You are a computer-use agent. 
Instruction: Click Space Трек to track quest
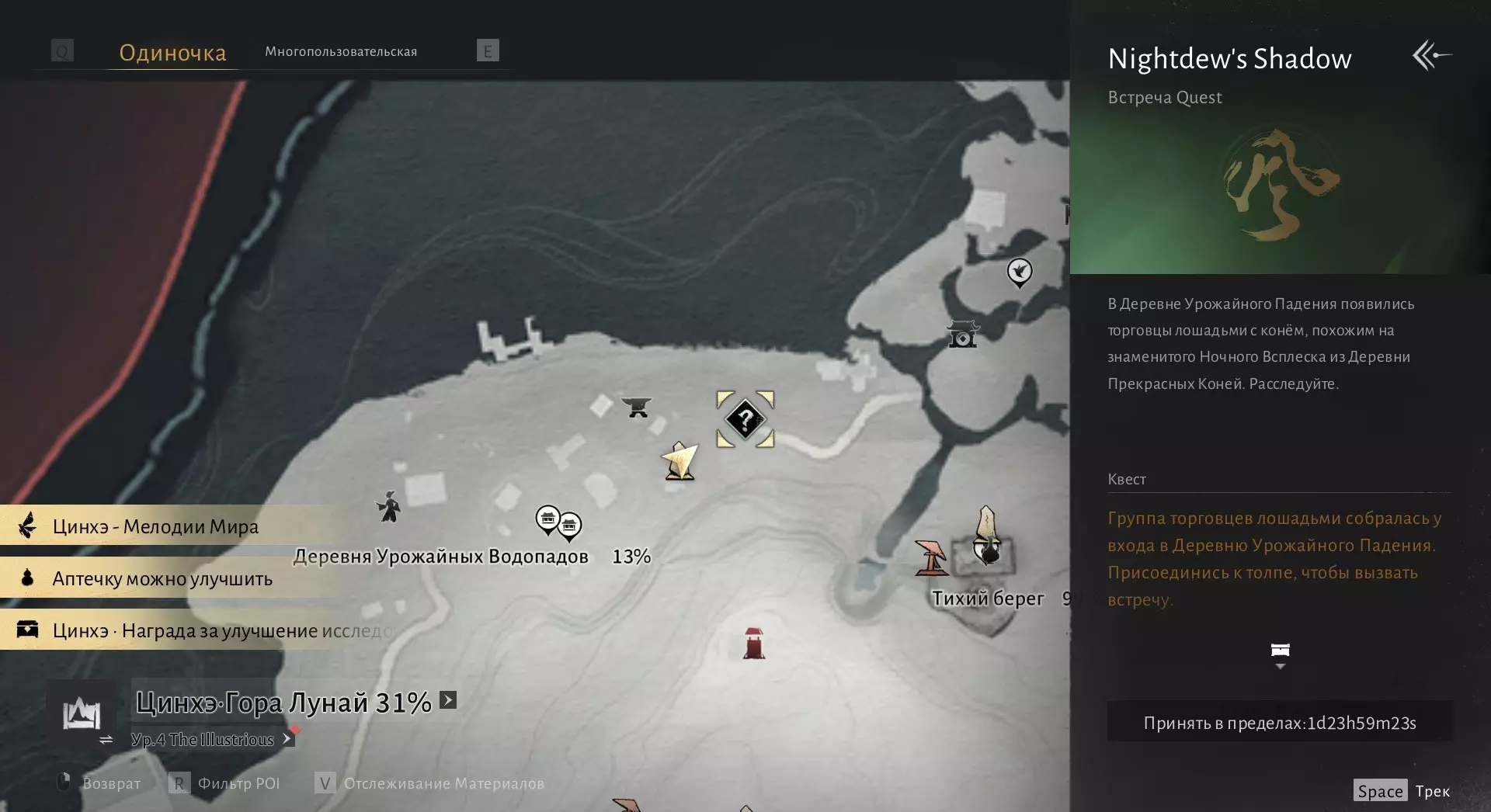1402,791
